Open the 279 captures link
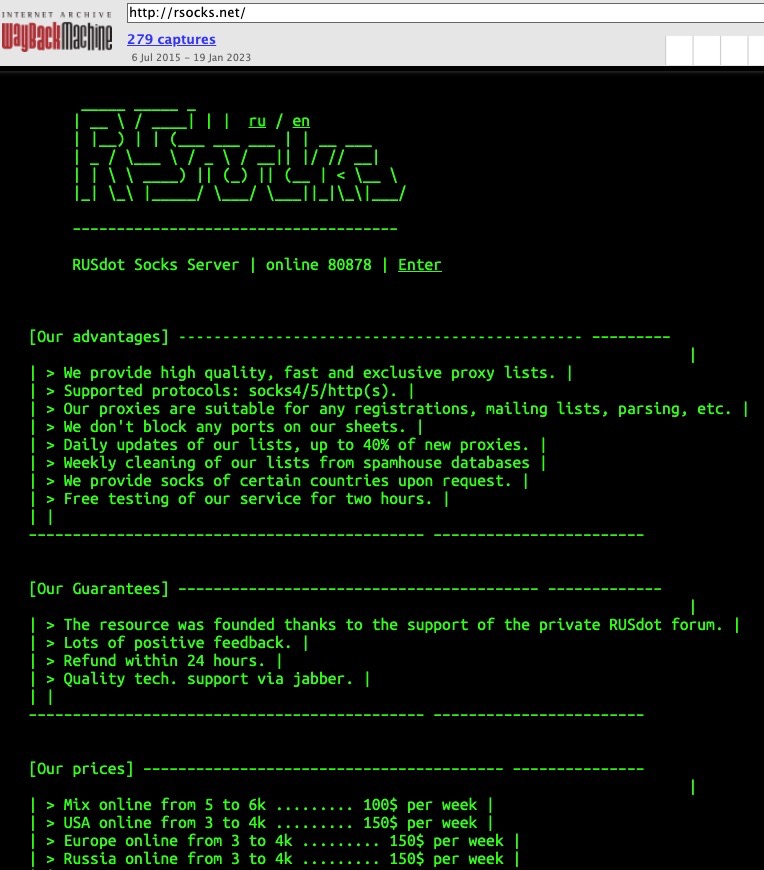Screen dimensions: 764x870 171,39
